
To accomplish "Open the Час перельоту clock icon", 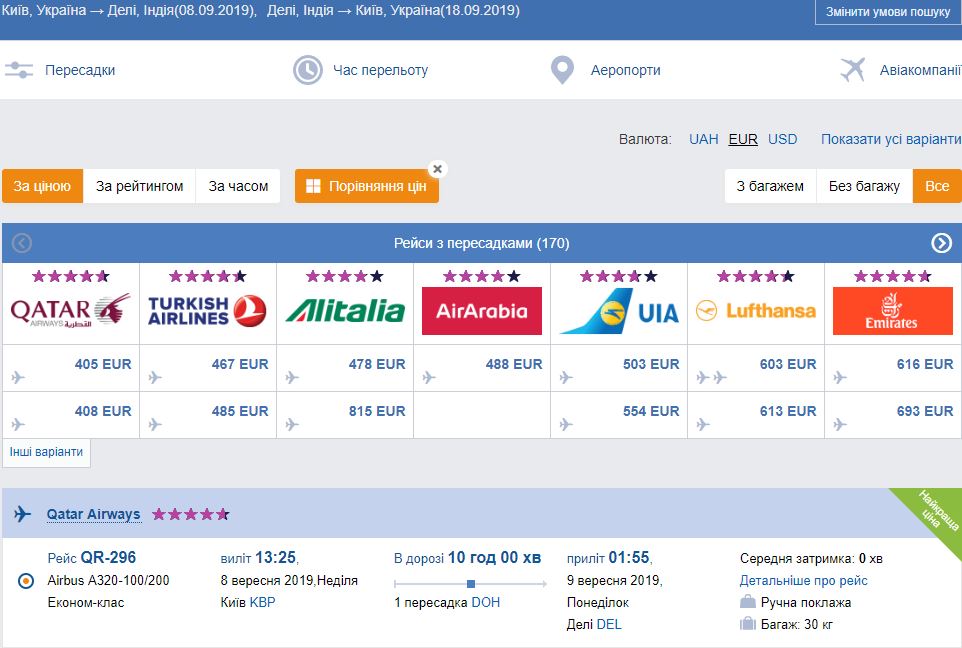I will click(307, 70).
